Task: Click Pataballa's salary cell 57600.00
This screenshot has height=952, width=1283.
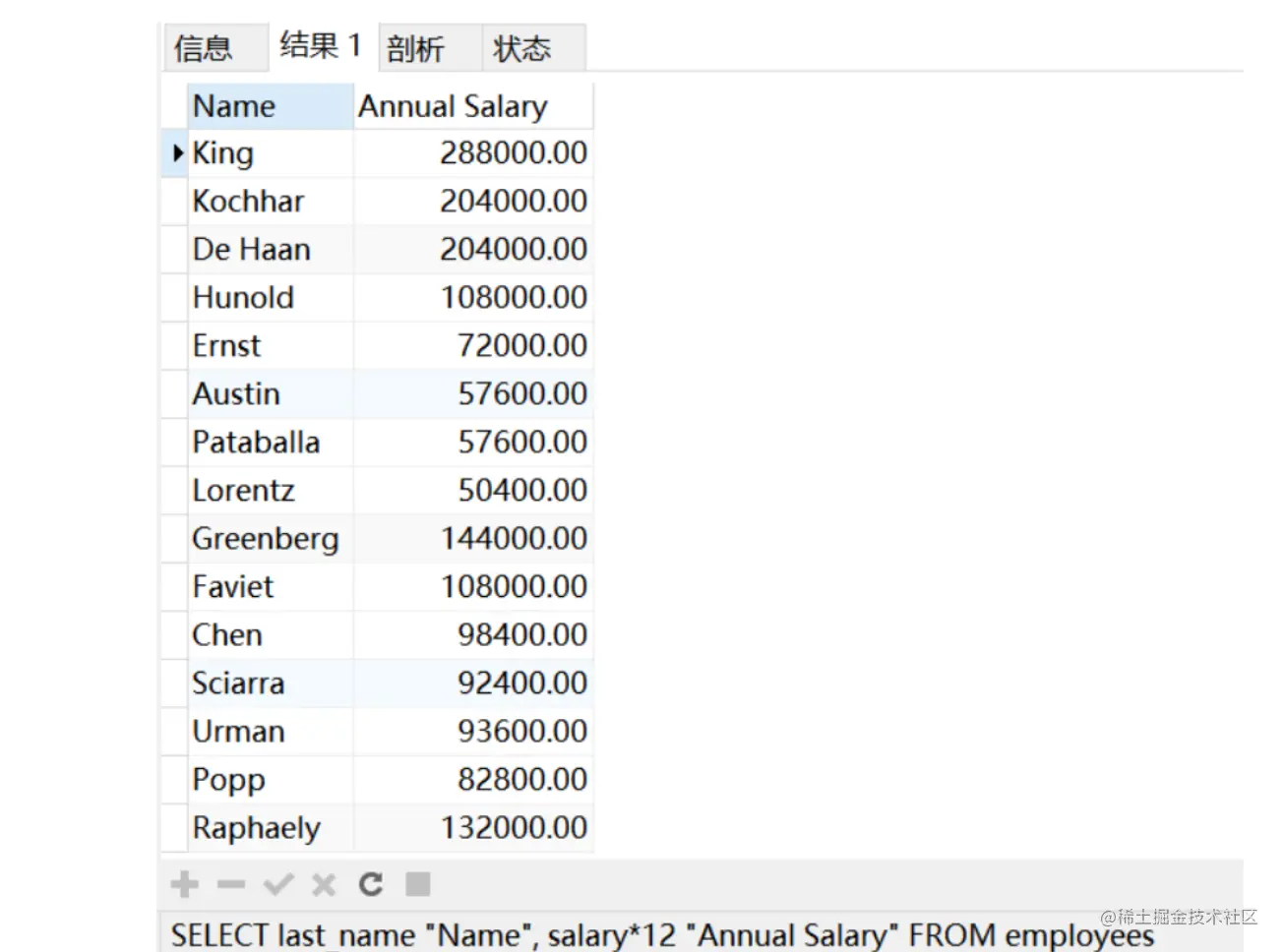Action: [473, 443]
